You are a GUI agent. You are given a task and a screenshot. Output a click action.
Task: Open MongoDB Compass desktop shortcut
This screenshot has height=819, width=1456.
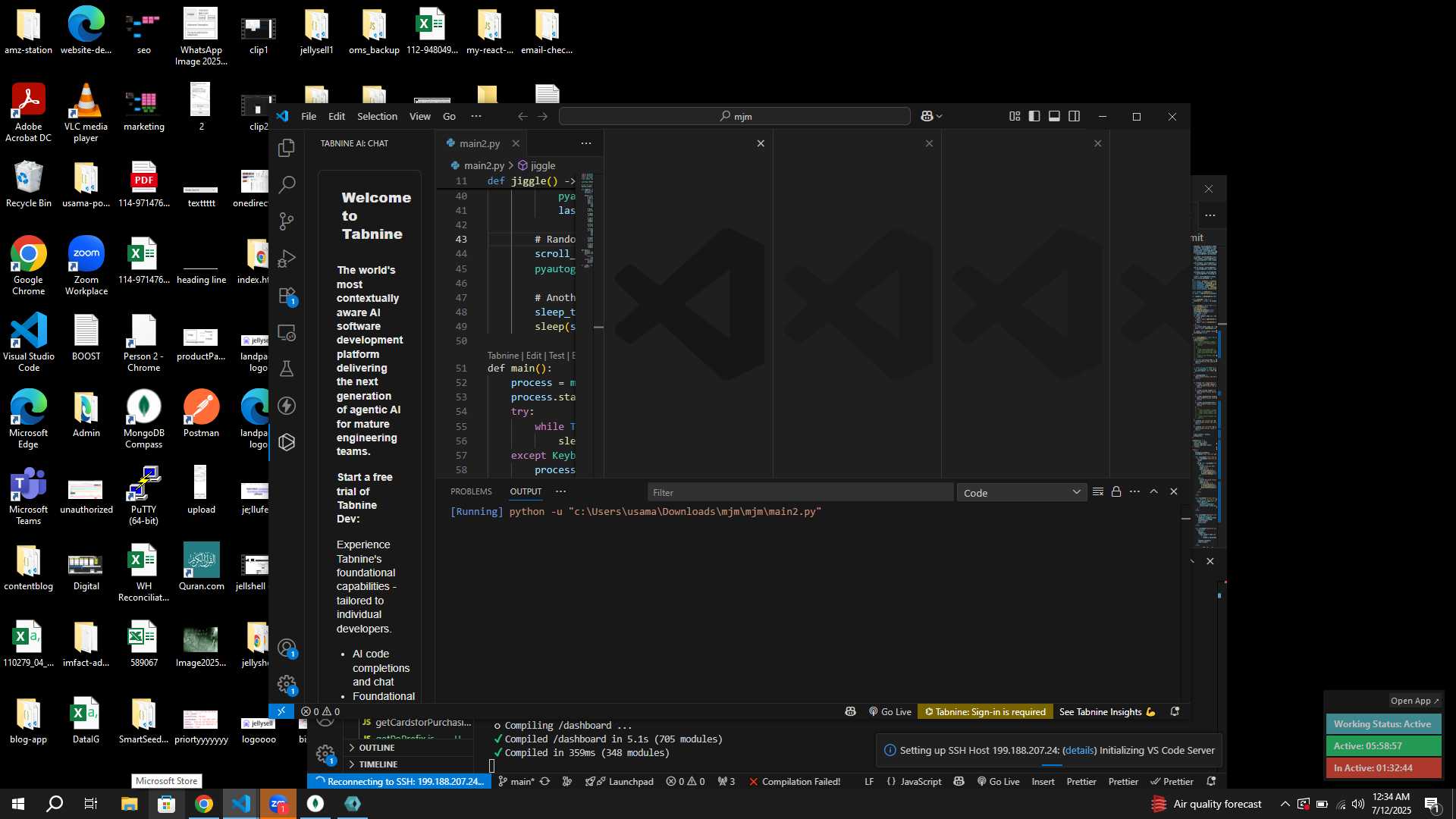143,420
